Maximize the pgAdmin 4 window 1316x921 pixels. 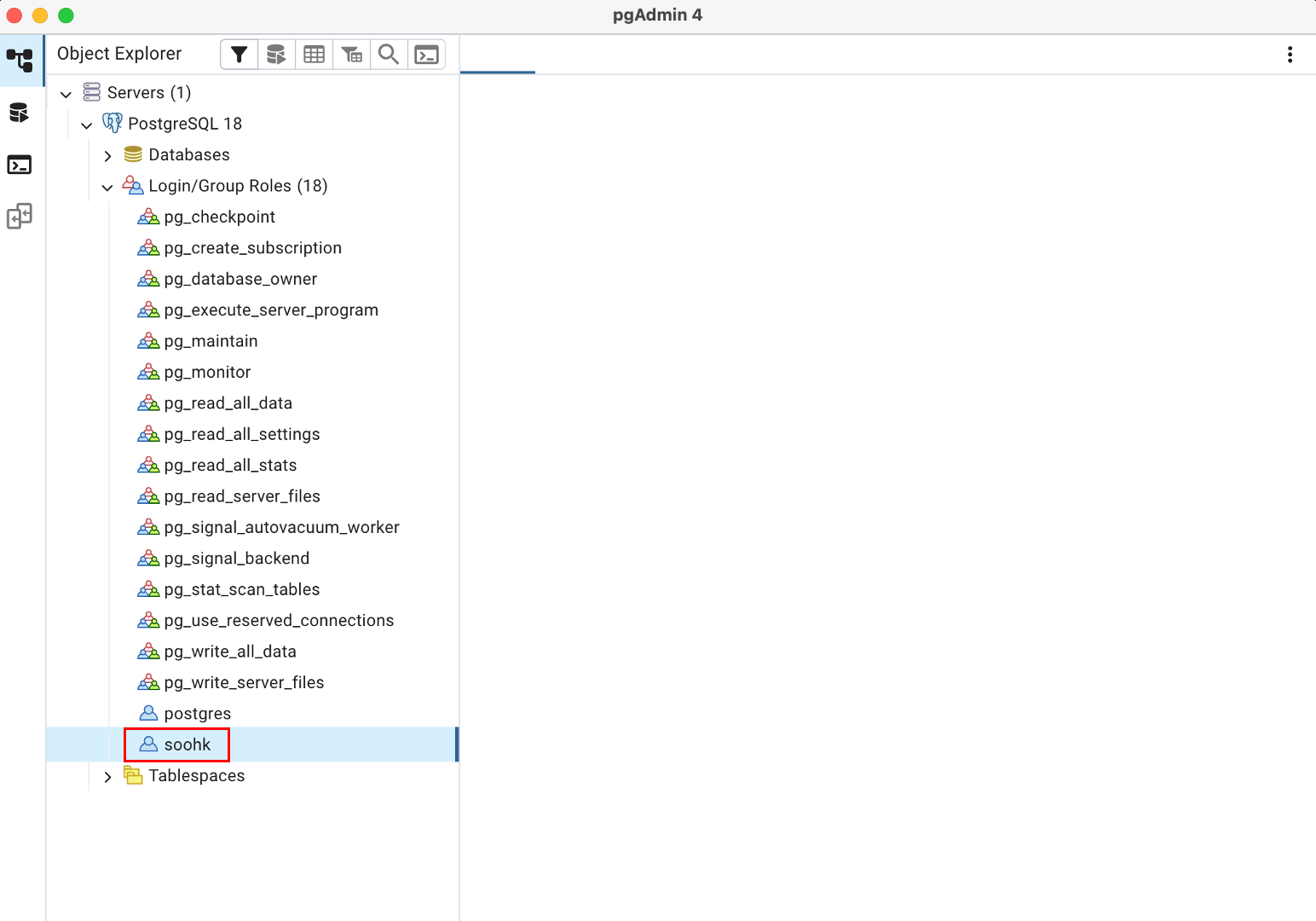coord(66,15)
